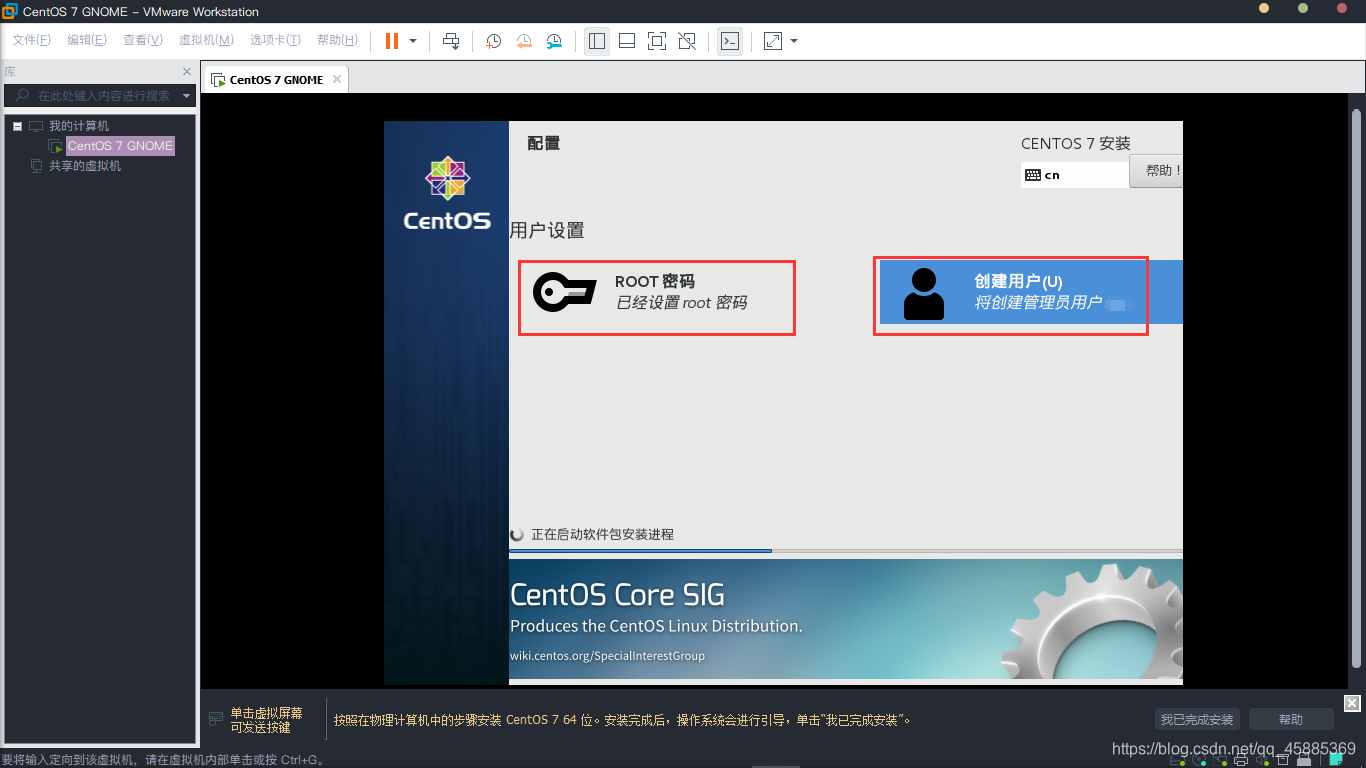Click the package installation progress bar

coord(845,550)
